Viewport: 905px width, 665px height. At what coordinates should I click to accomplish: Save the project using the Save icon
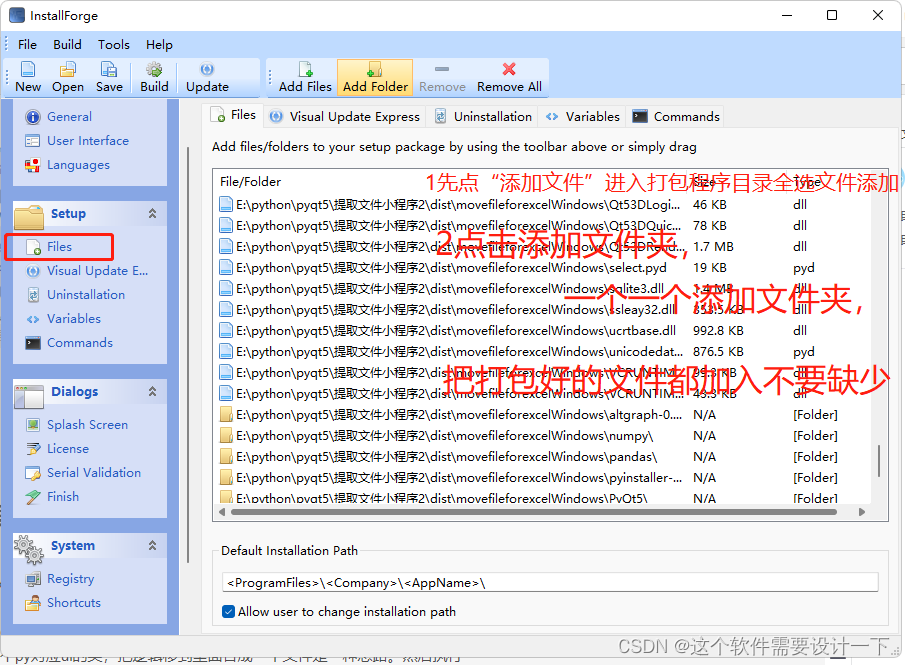[109, 77]
